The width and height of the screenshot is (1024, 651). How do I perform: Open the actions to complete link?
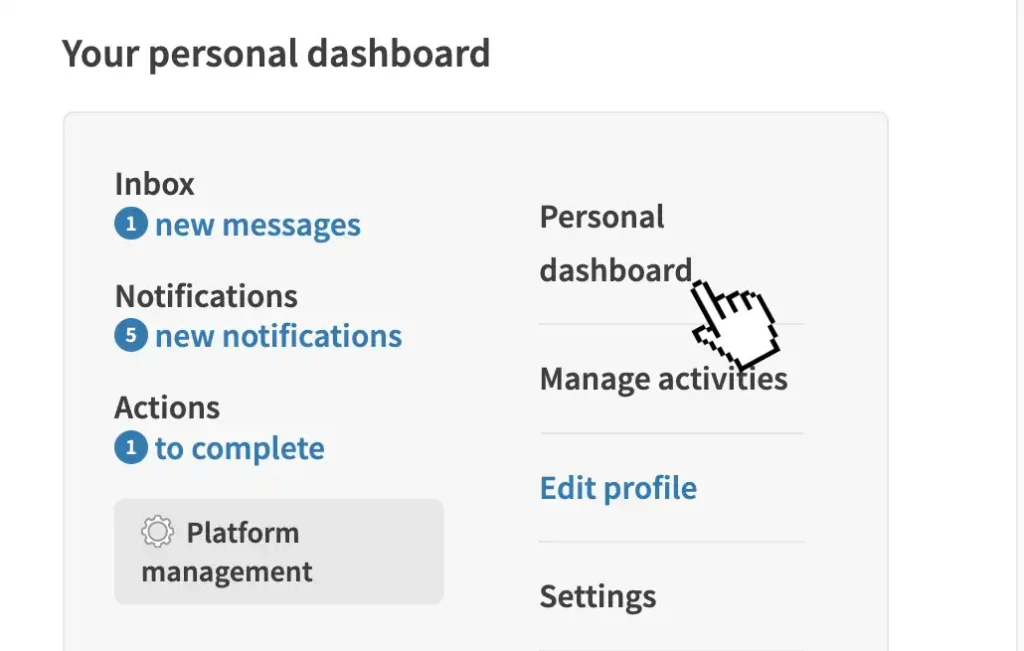point(239,448)
